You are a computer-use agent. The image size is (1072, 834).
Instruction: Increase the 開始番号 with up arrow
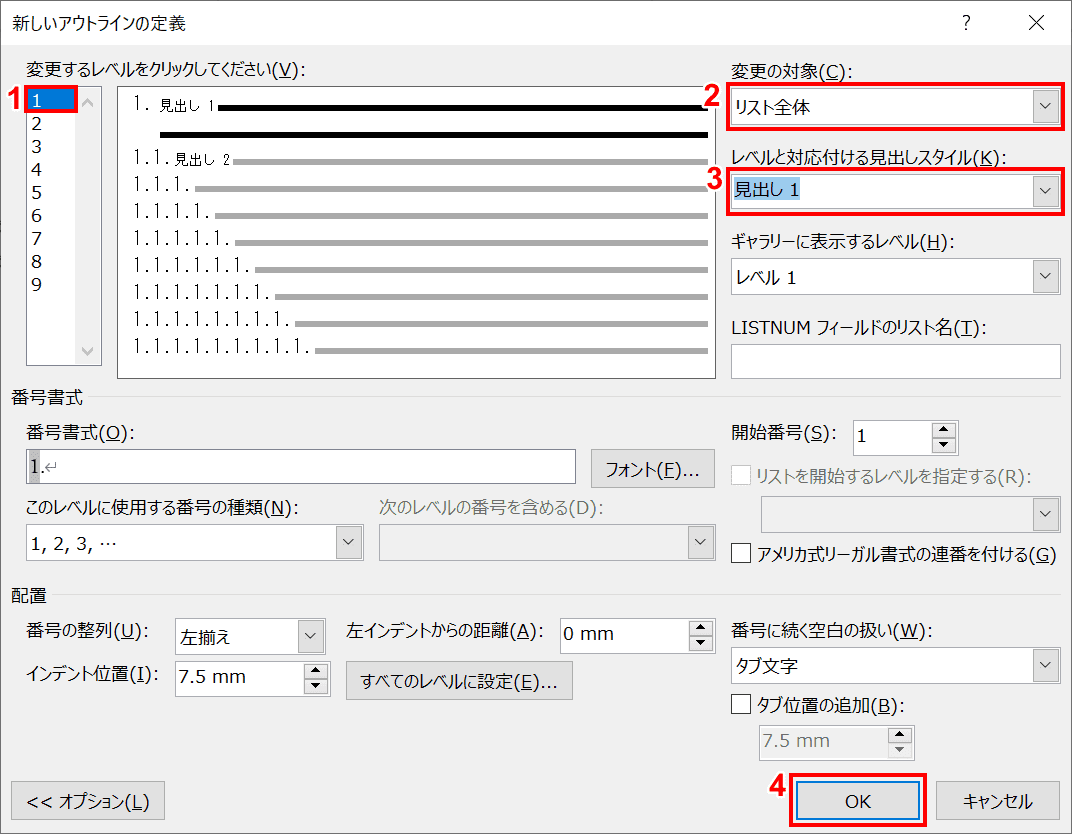pyautogui.click(x=943, y=430)
